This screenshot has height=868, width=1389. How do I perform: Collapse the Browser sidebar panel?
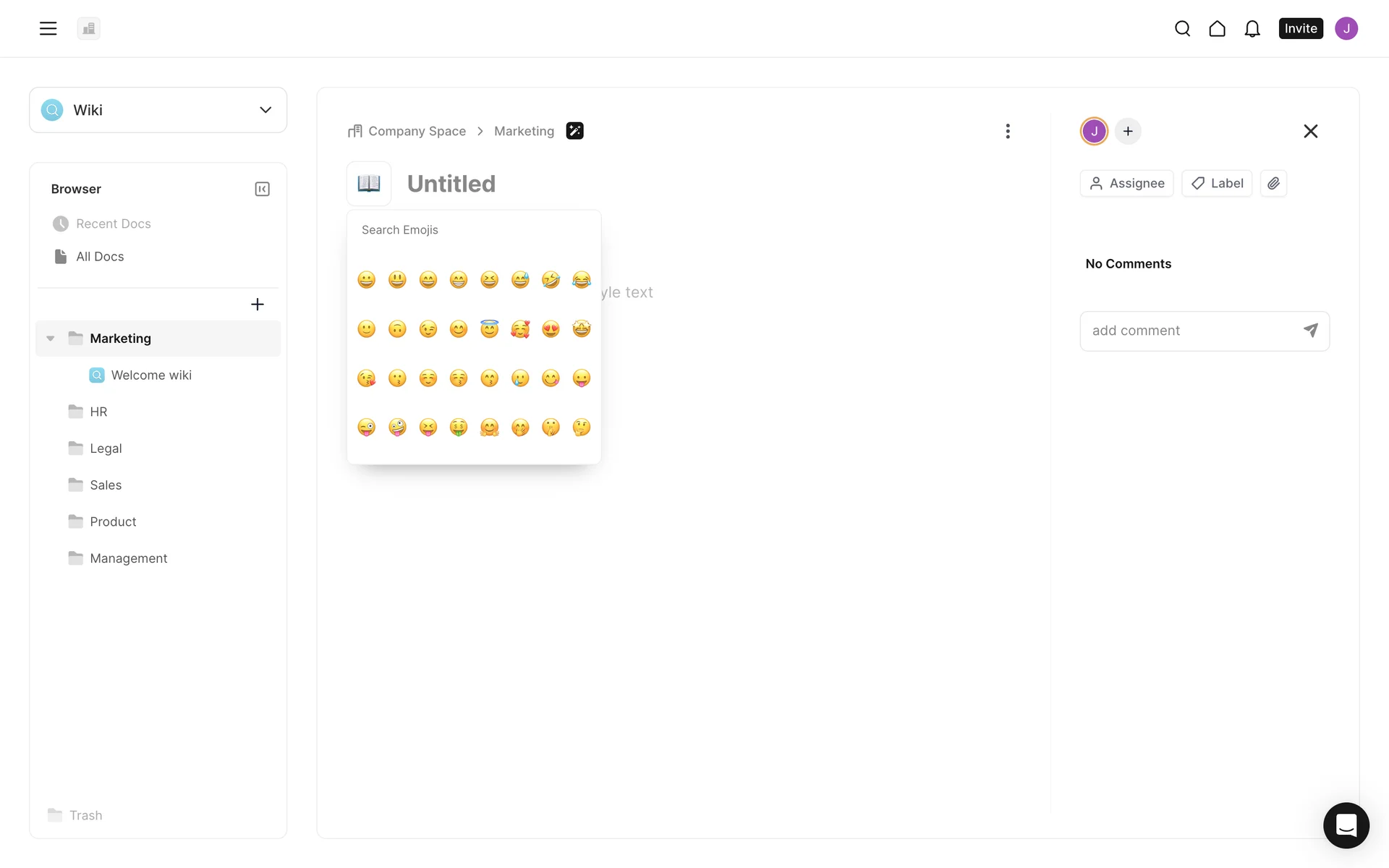(262, 190)
